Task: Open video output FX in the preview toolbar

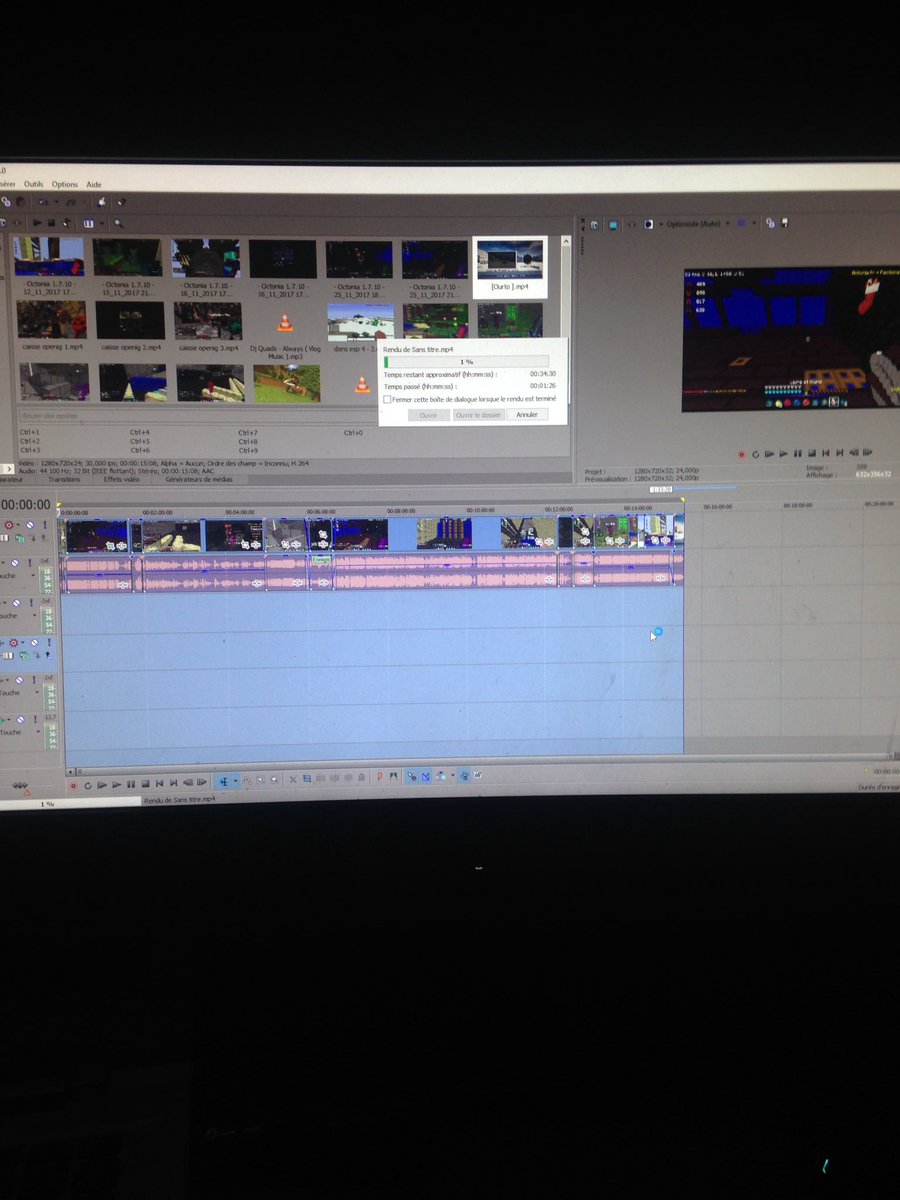Action: pyautogui.click(x=633, y=224)
